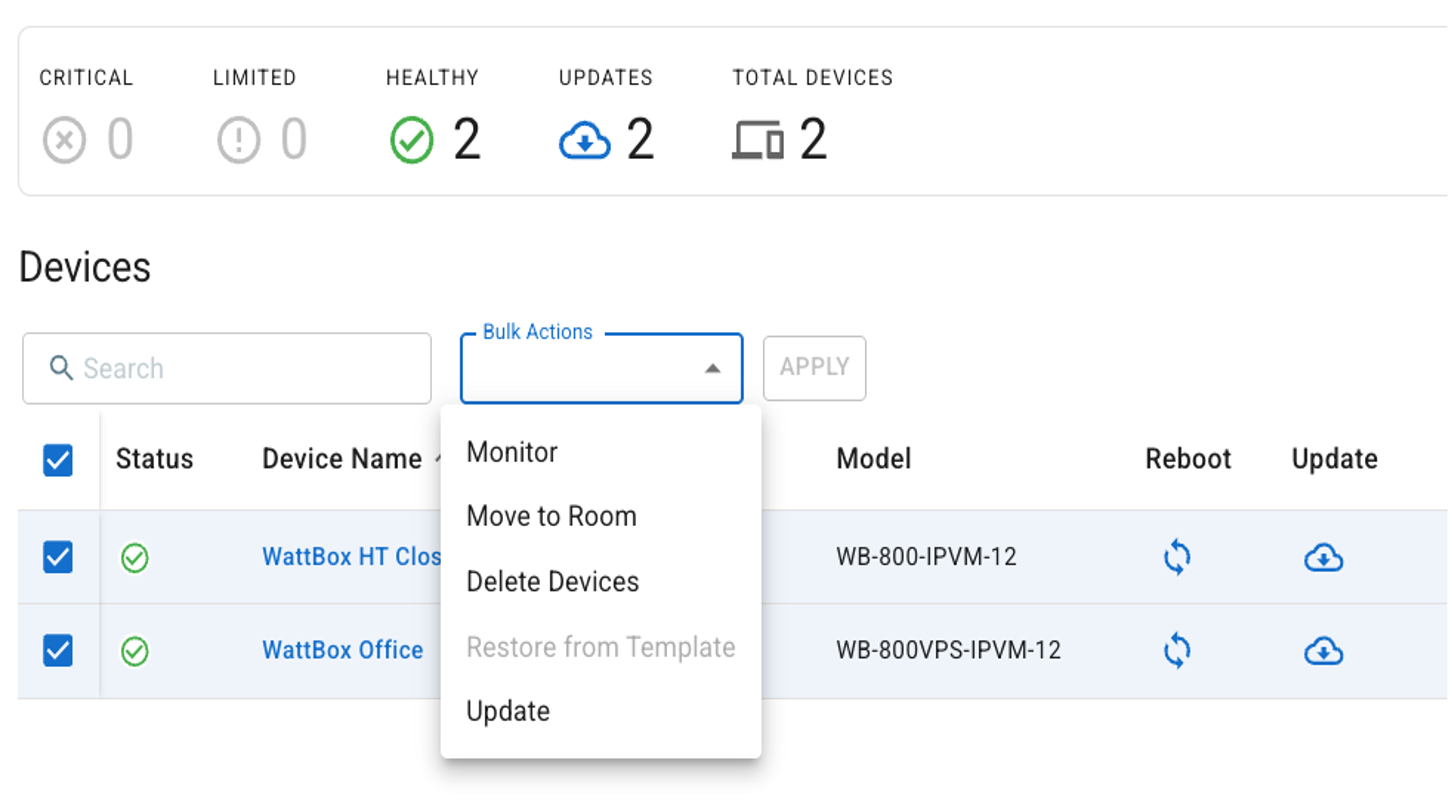The width and height of the screenshot is (1452, 806).
Task: Click update cloud icon for WB-800VPS-IPVM-12
Action: [1323, 651]
